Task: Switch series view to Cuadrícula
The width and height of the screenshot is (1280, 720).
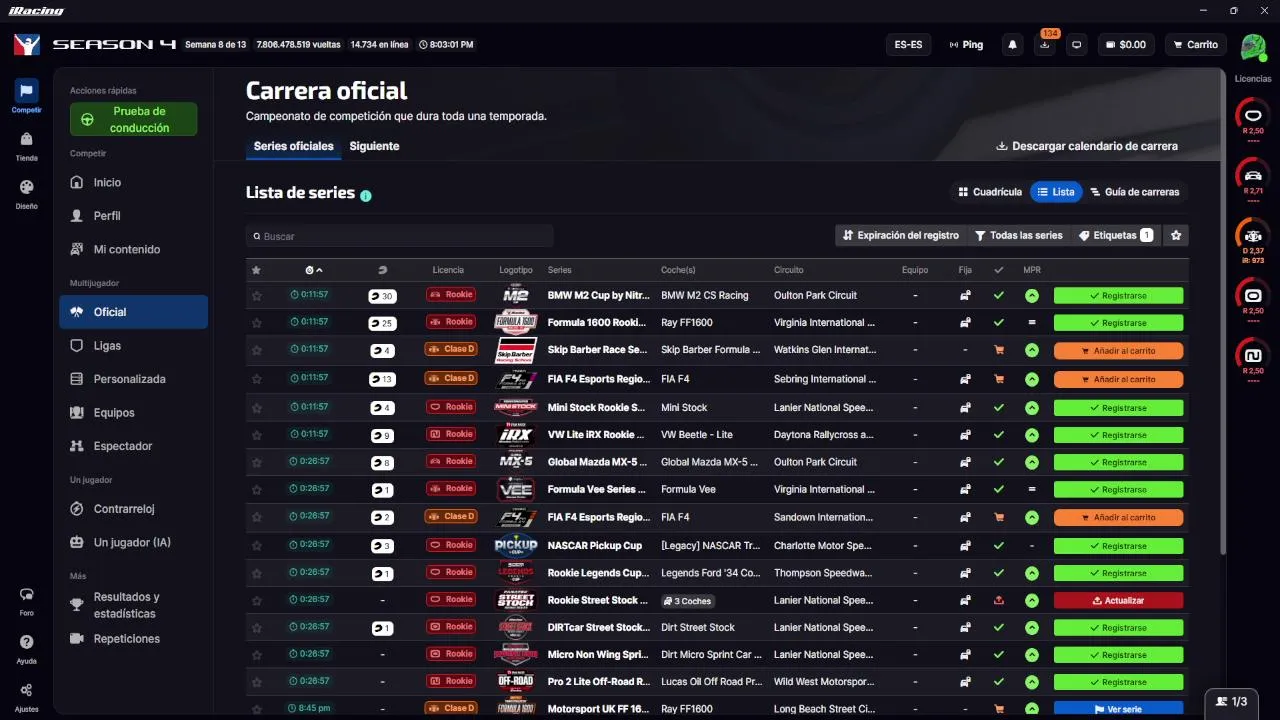Action: [x=990, y=192]
